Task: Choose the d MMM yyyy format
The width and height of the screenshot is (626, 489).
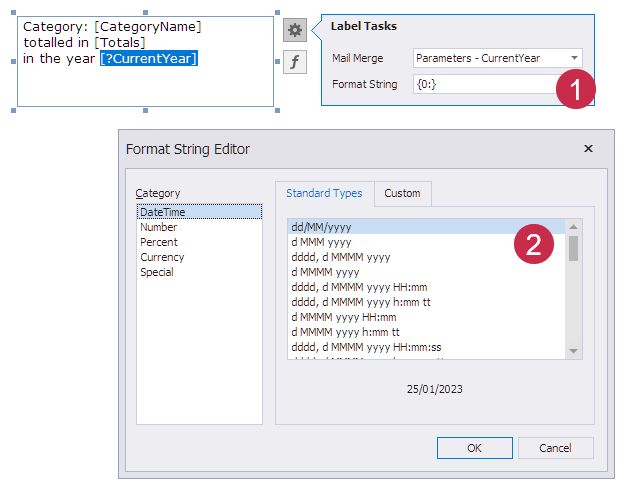Action: [426, 242]
